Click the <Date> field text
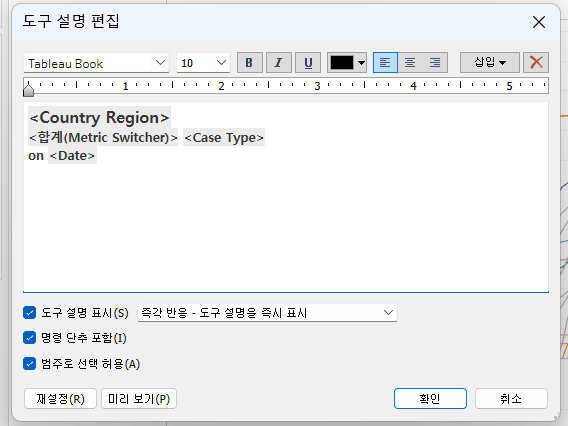The width and height of the screenshot is (568, 426). coord(72,155)
